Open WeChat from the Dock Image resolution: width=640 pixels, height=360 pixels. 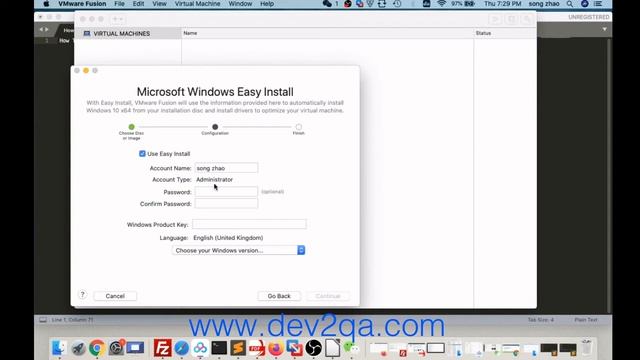(x=351, y=348)
